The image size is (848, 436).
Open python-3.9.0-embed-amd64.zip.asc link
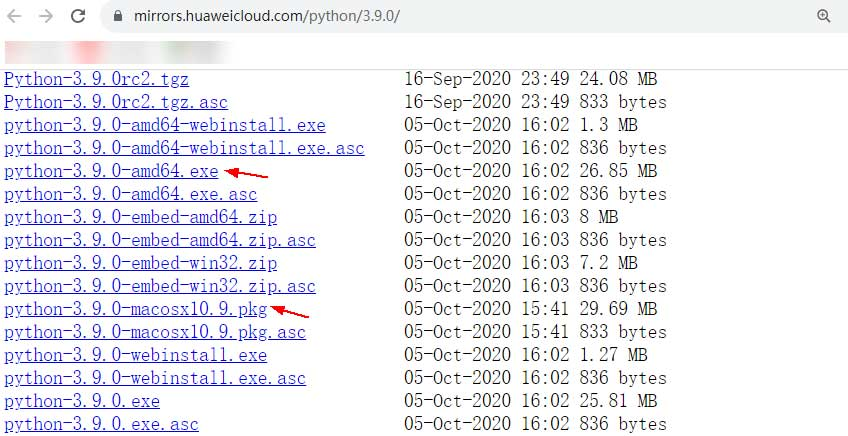(x=160, y=240)
